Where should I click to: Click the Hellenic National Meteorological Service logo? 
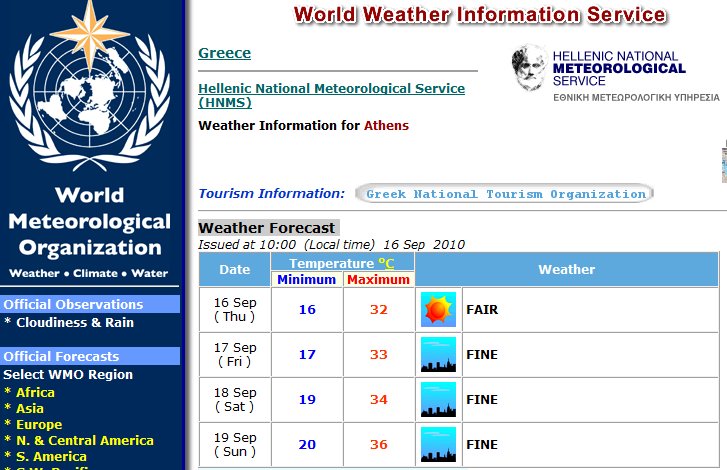pos(615,73)
